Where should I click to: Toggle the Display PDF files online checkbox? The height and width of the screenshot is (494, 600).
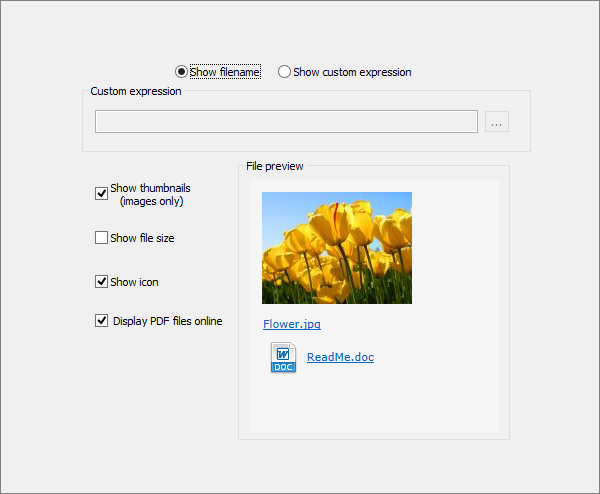click(101, 321)
